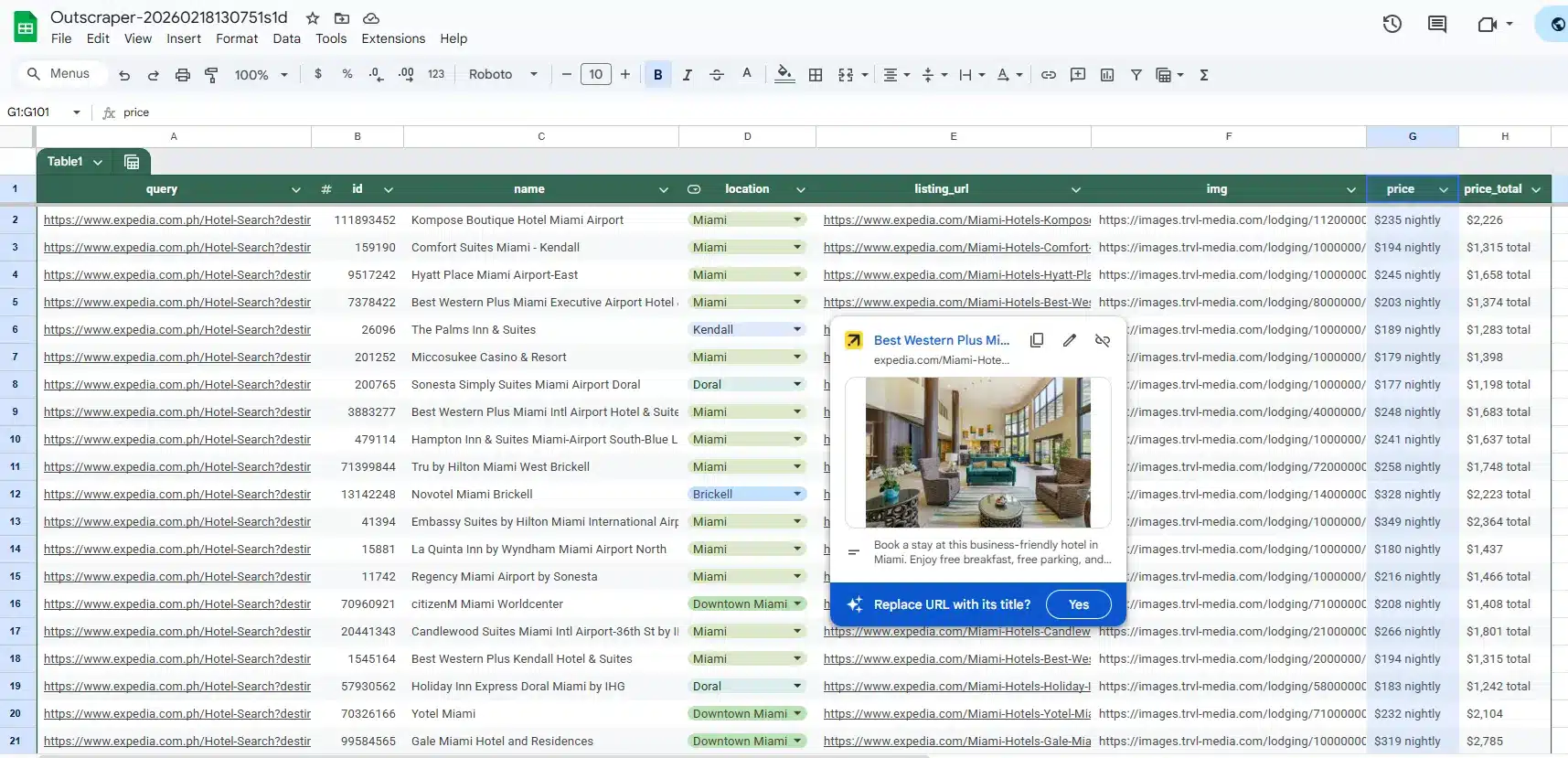The width and height of the screenshot is (1568, 758).
Task: Copy the link in the preview popup
Action: (1037, 340)
